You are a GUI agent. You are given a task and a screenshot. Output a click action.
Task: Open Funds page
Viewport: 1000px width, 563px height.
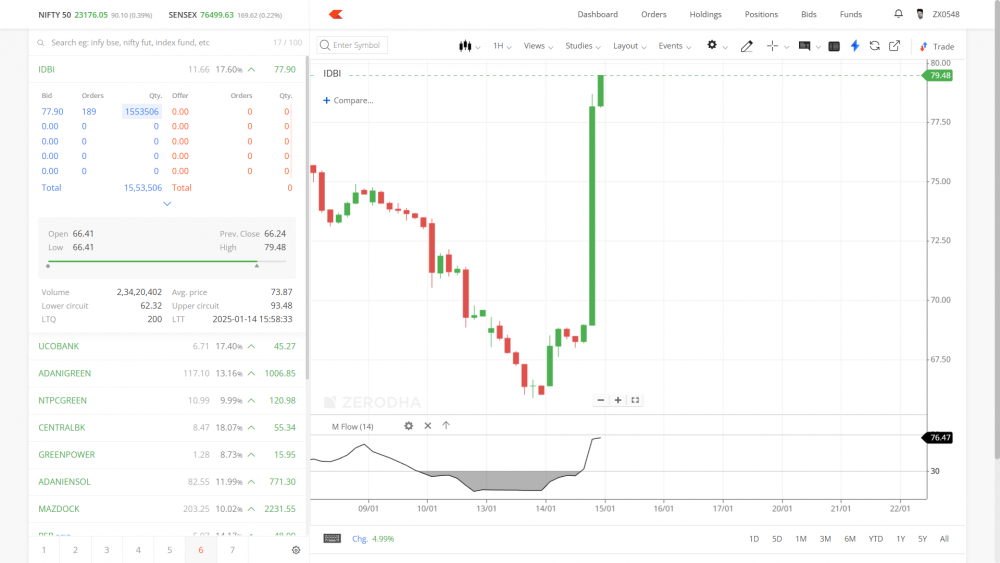pyautogui.click(x=851, y=14)
